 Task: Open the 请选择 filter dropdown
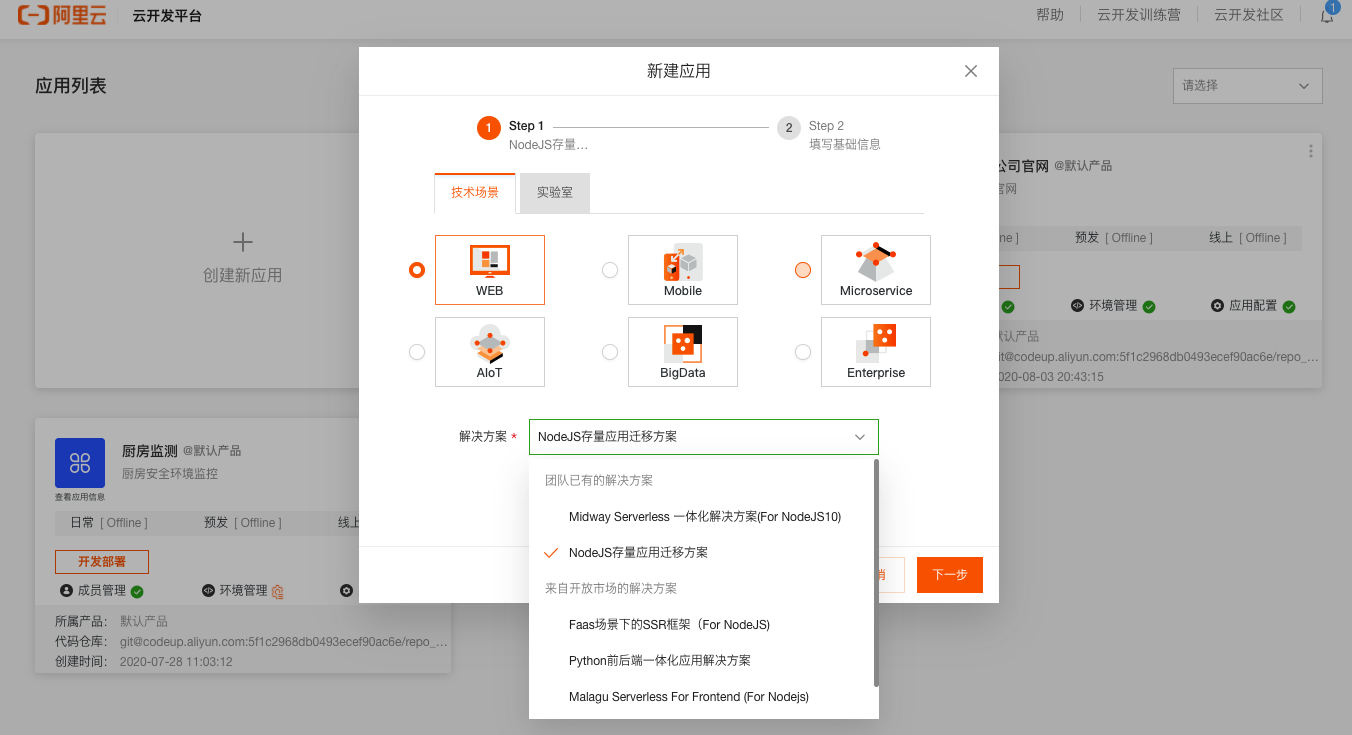coord(1246,86)
